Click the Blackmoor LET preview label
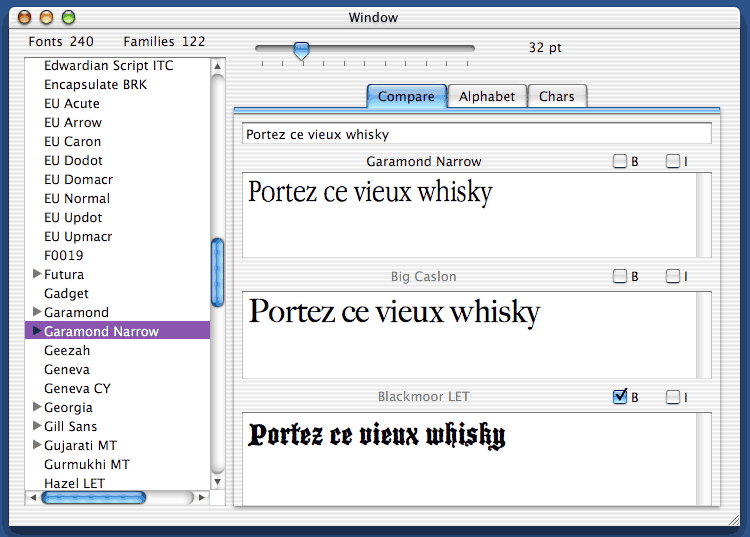 (x=423, y=396)
